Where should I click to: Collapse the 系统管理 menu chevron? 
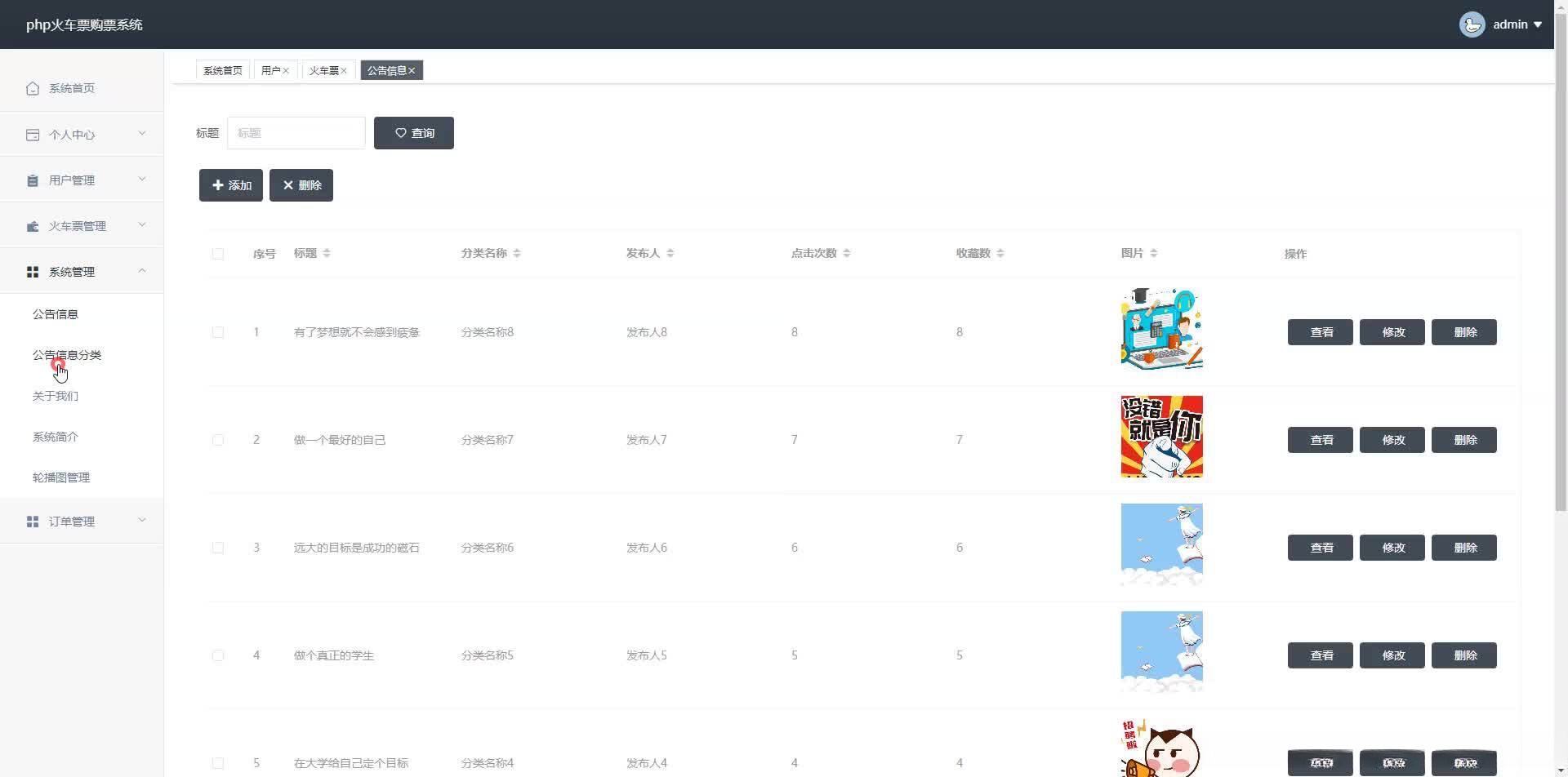(x=141, y=270)
